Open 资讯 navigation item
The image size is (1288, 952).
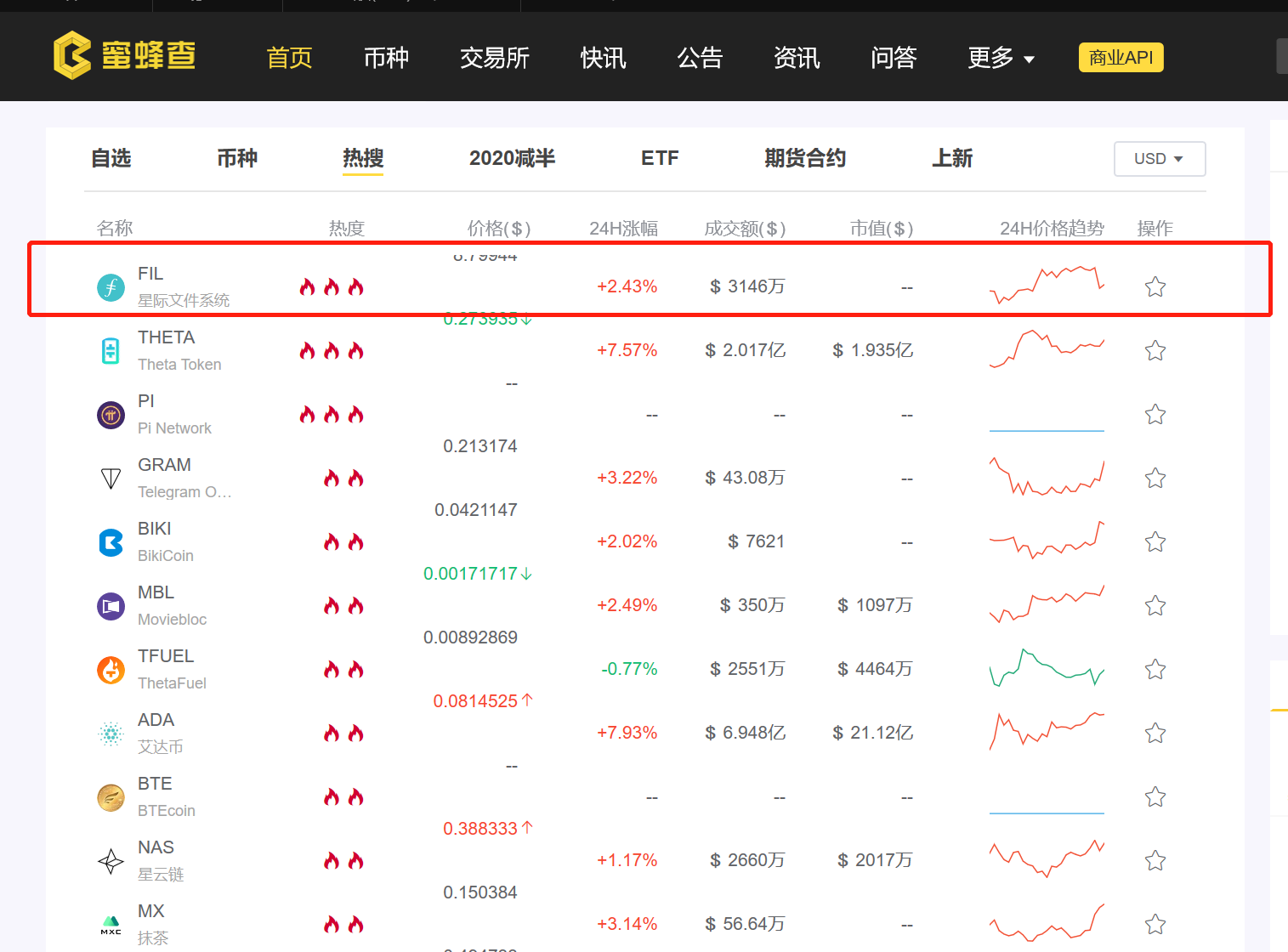click(x=797, y=58)
